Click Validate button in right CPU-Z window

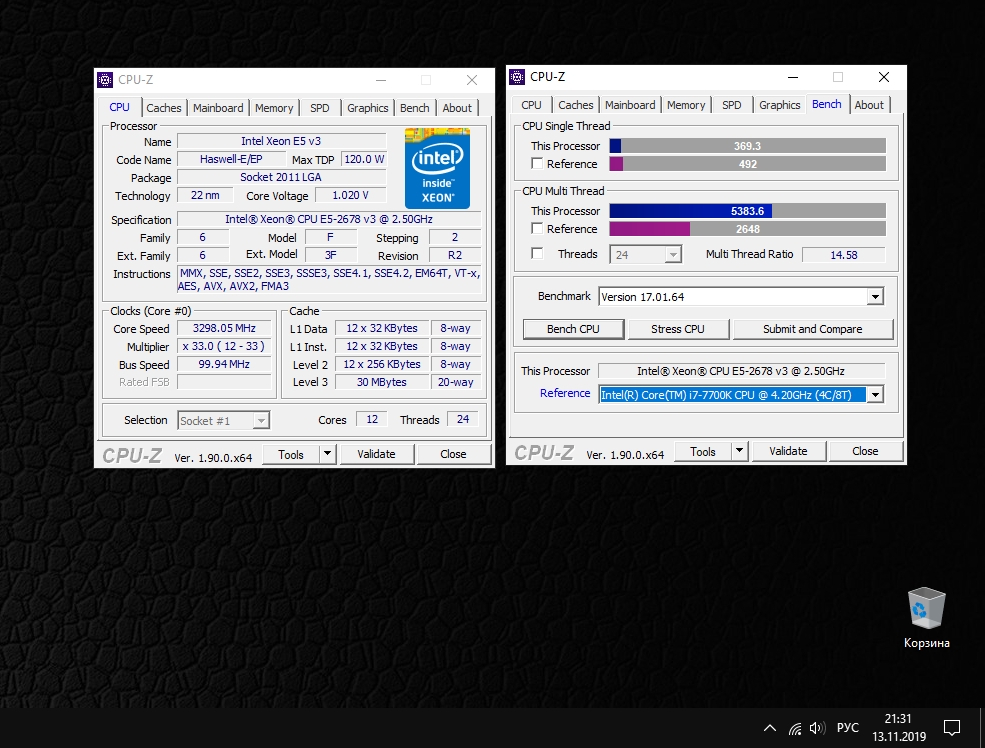tap(788, 451)
